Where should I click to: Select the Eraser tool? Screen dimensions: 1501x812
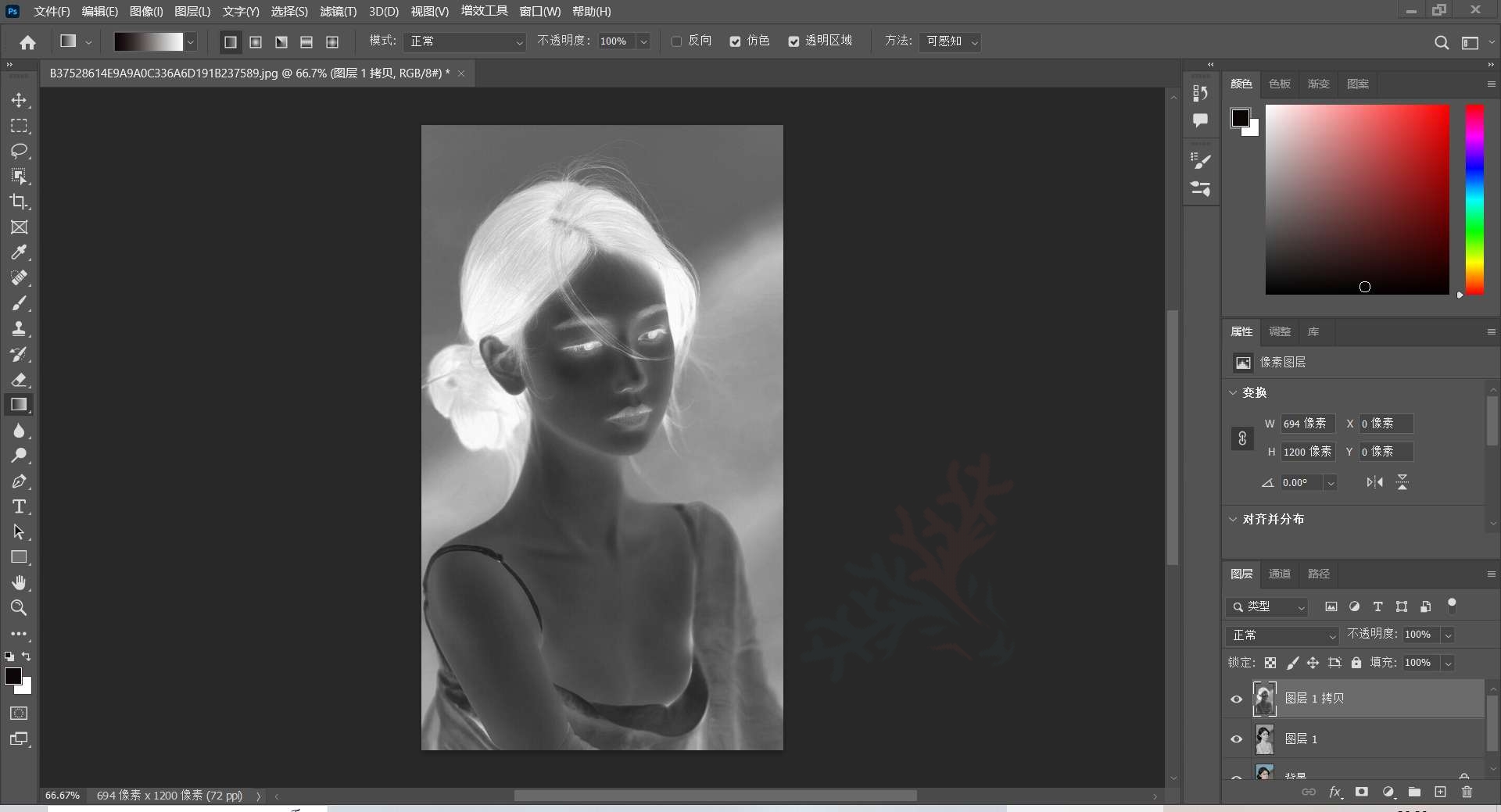[x=19, y=380]
